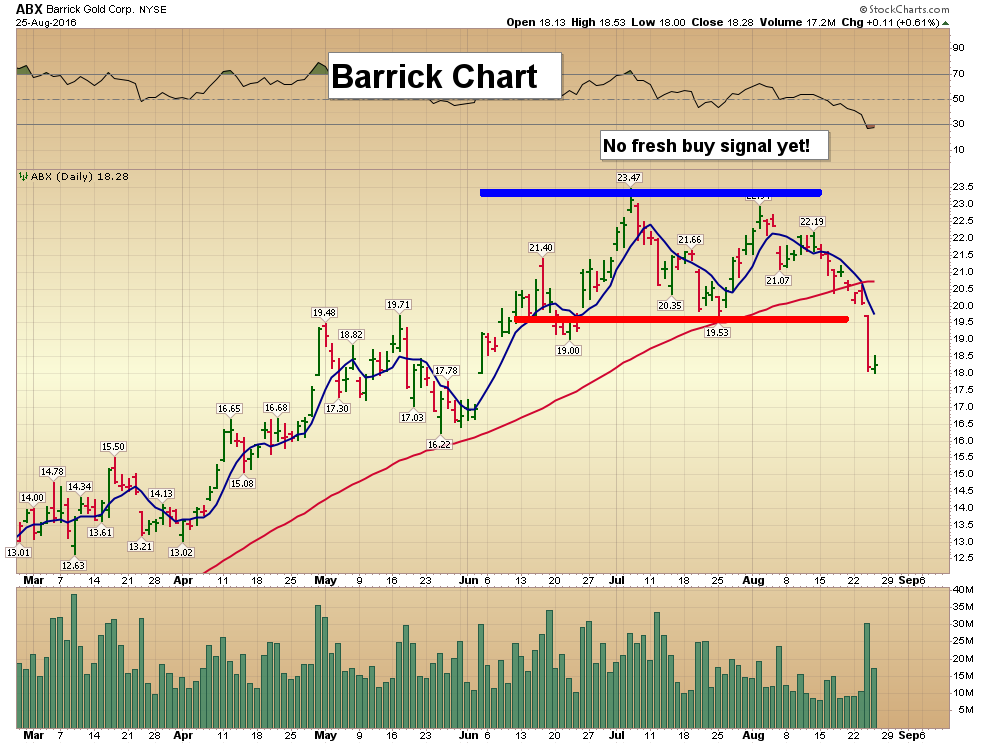This screenshot has height=744, width=990.
Task: Click the 23.47 high price label
Action: tap(629, 177)
